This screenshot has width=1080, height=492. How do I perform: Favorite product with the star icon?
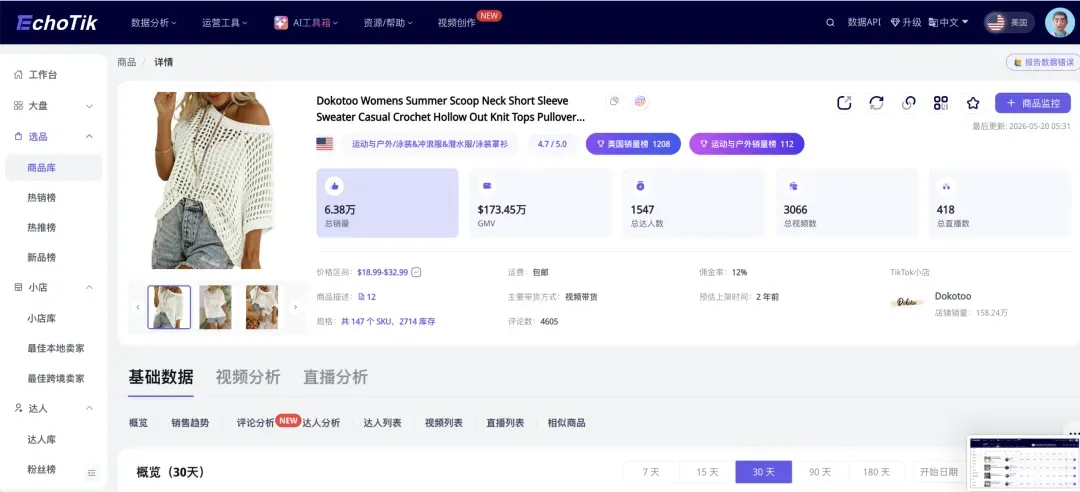pyautogui.click(x=973, y=103)
